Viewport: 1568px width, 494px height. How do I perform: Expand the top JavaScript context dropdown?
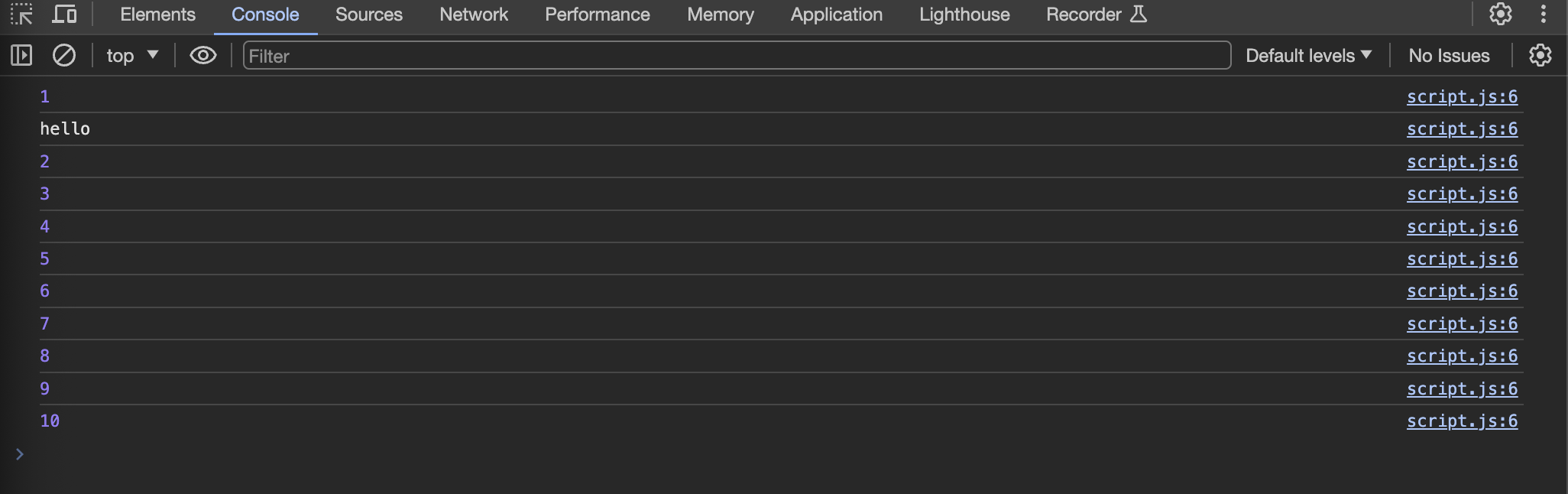[x=132, y=55]
